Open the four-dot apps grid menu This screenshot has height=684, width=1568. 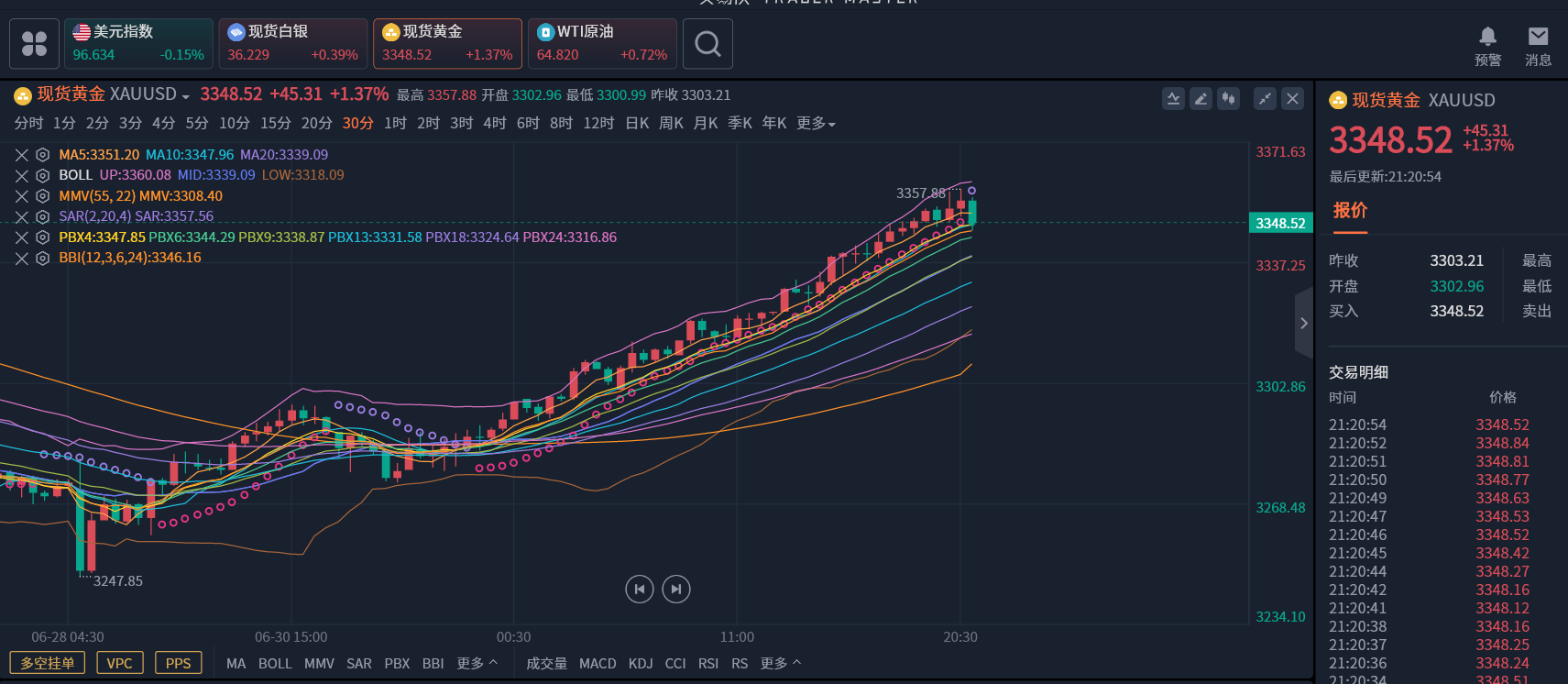(34, 44)
